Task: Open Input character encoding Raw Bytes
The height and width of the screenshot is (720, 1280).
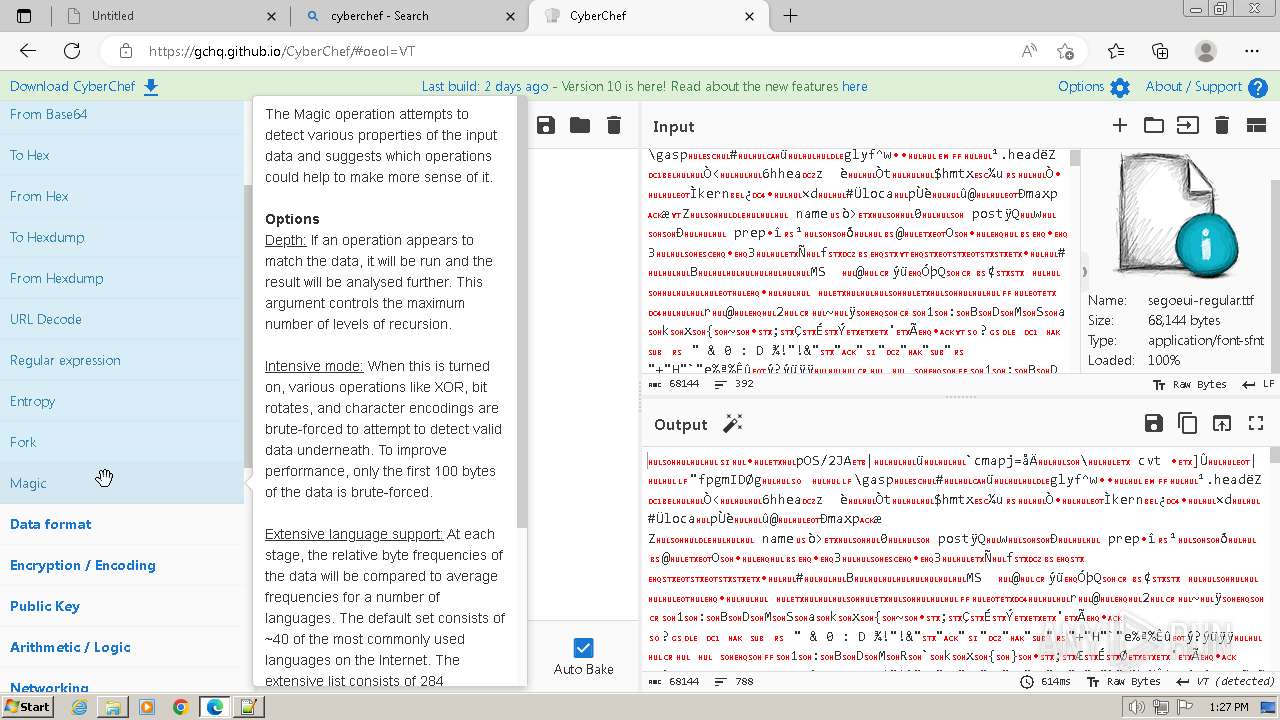Action: [x=1191, y=384]
